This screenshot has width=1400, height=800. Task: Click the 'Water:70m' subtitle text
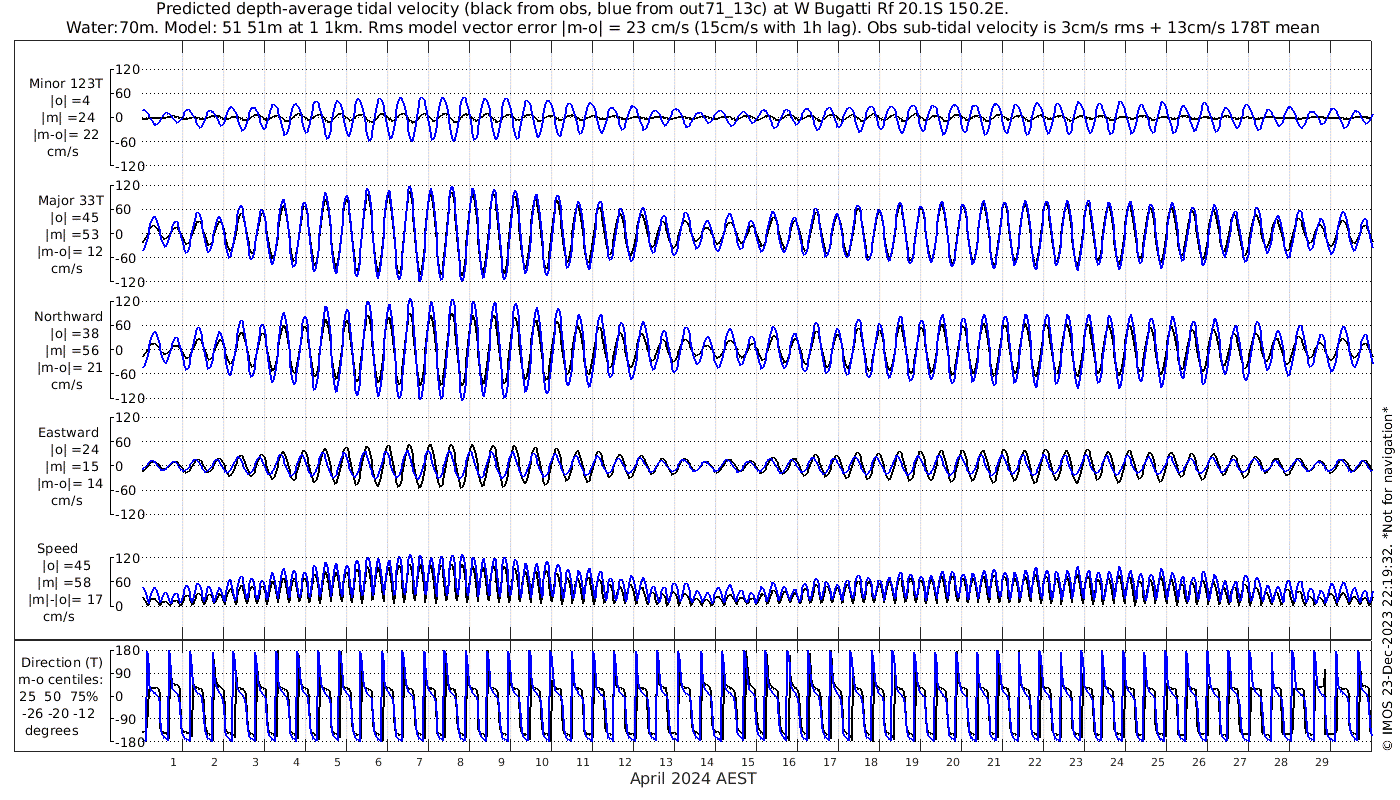coord(111,28)
